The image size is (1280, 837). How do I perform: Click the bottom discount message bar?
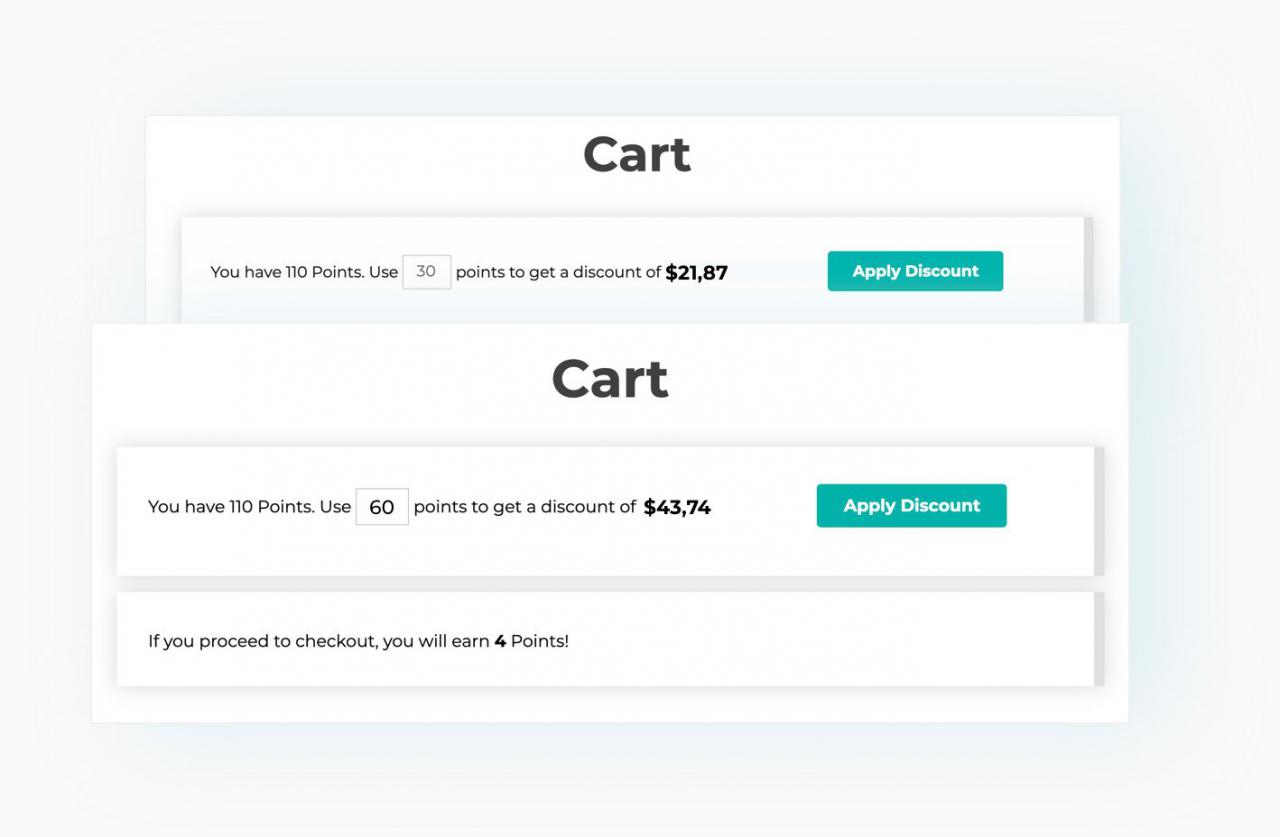pos(605,510)
